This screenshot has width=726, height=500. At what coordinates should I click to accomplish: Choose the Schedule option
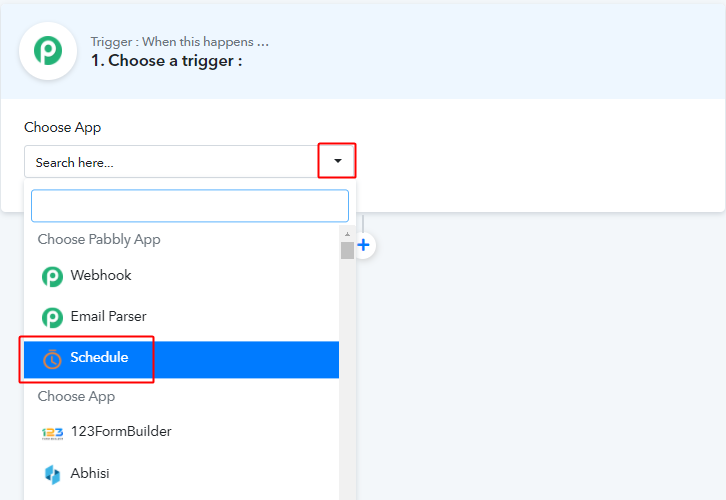[182, 359]
